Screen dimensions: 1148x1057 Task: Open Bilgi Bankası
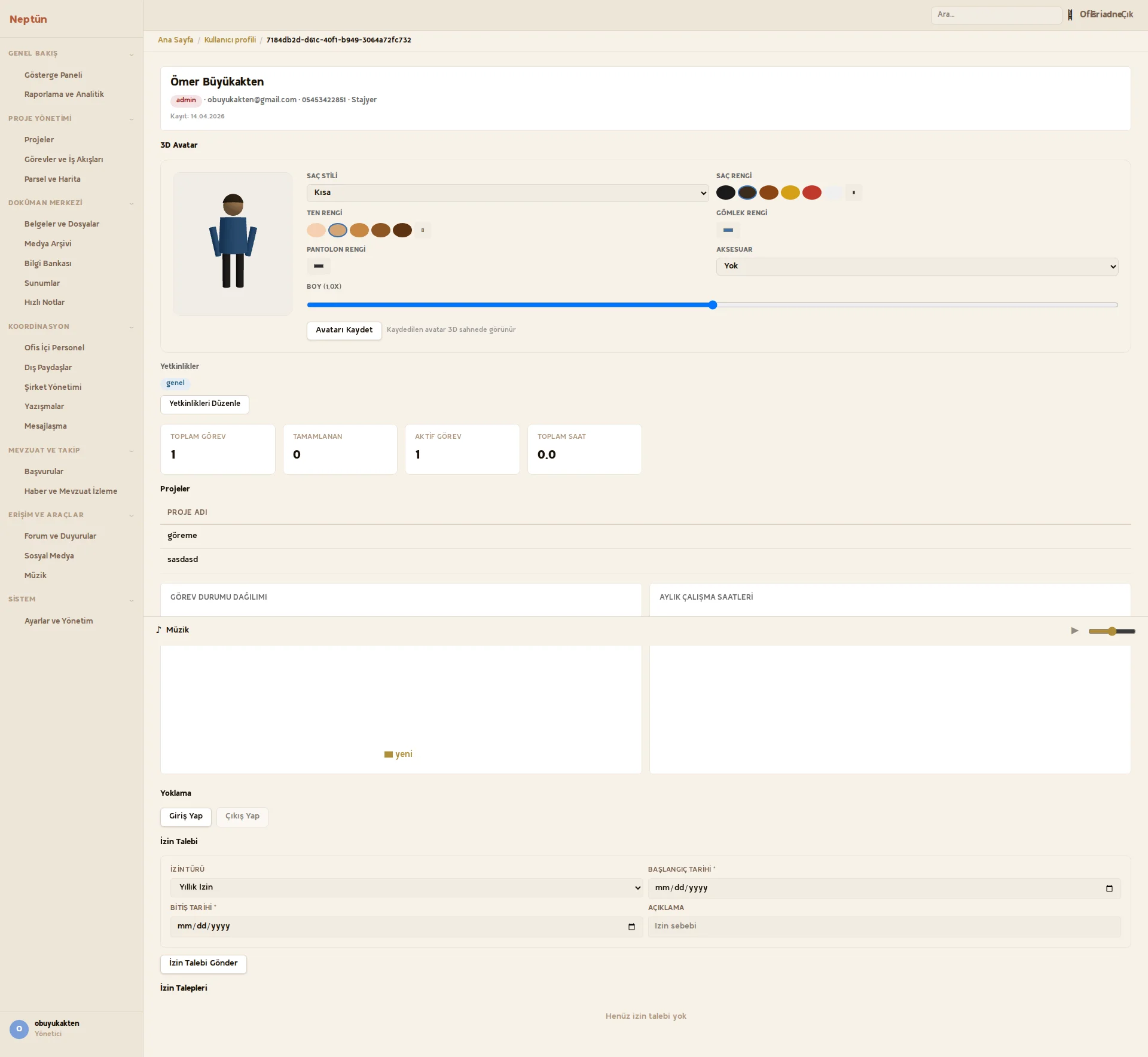pyautogui.click(x=48, y=264)
